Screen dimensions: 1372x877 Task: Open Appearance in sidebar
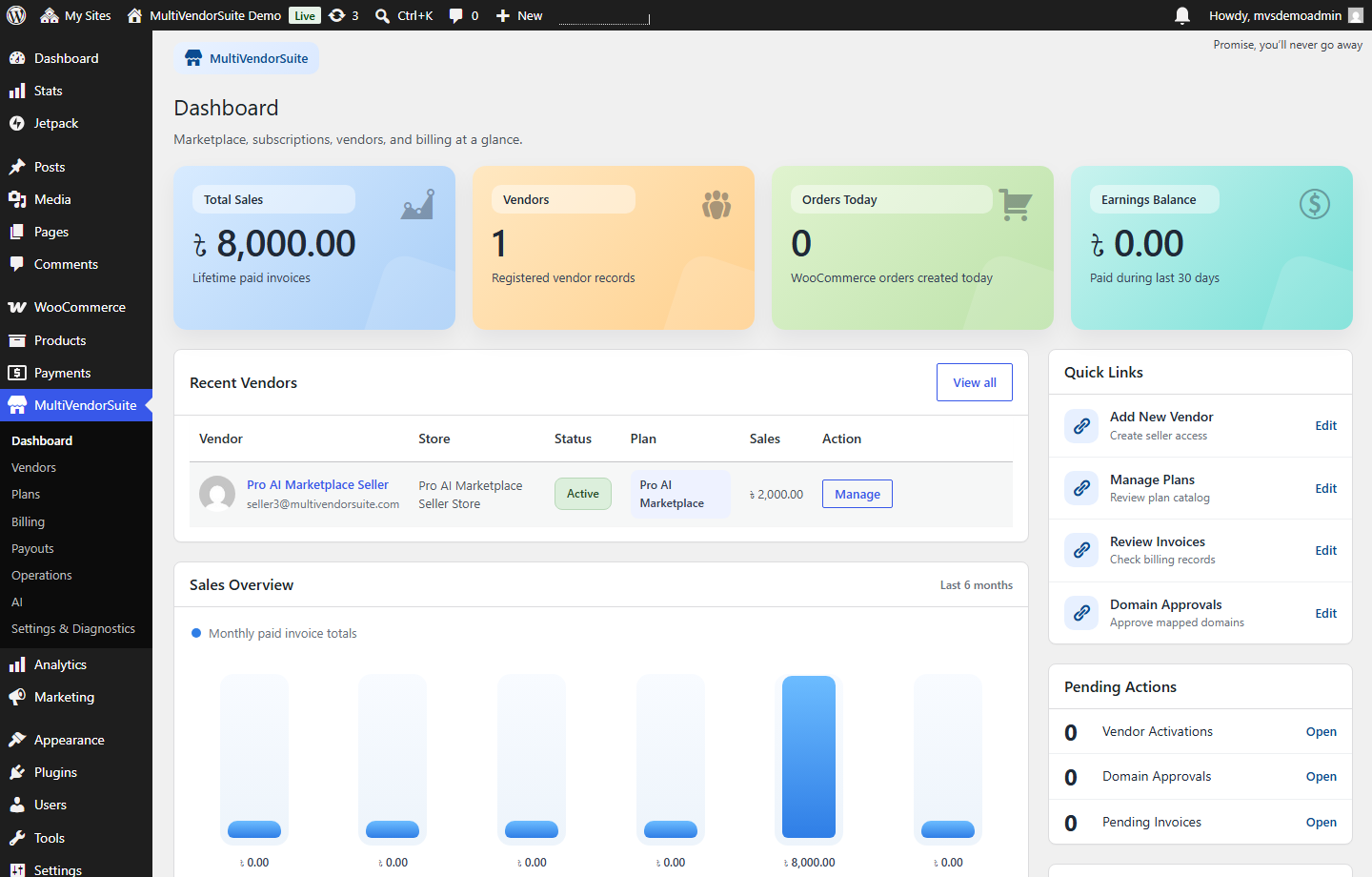(x=76, y=740)
